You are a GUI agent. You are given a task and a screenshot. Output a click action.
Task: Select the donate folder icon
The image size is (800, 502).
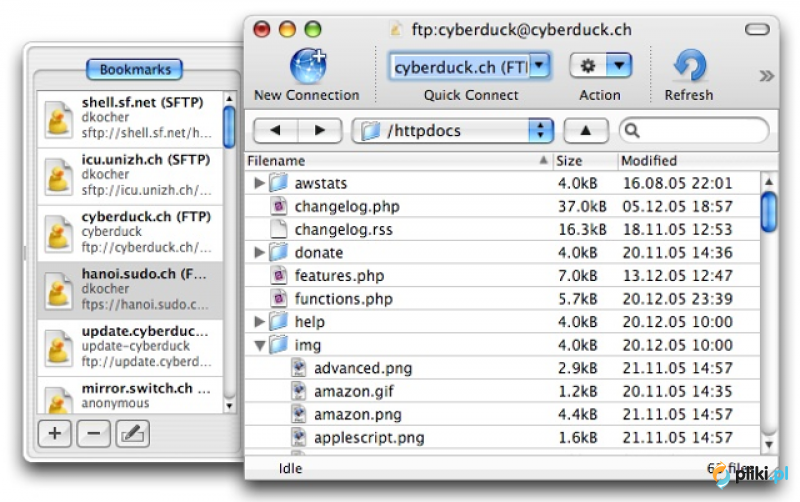tap(279, 252)
